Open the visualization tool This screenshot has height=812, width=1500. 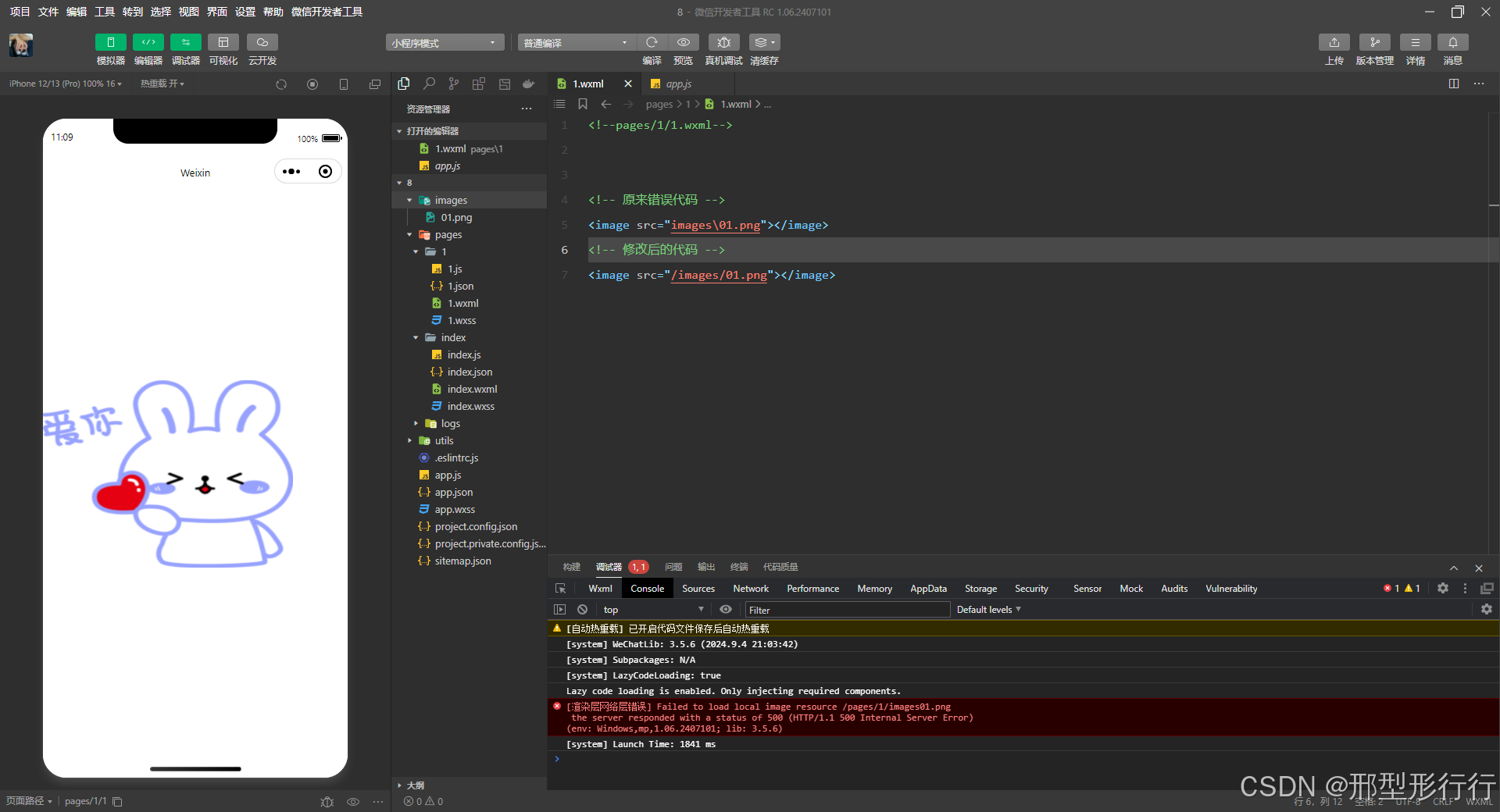click(223, 42)
